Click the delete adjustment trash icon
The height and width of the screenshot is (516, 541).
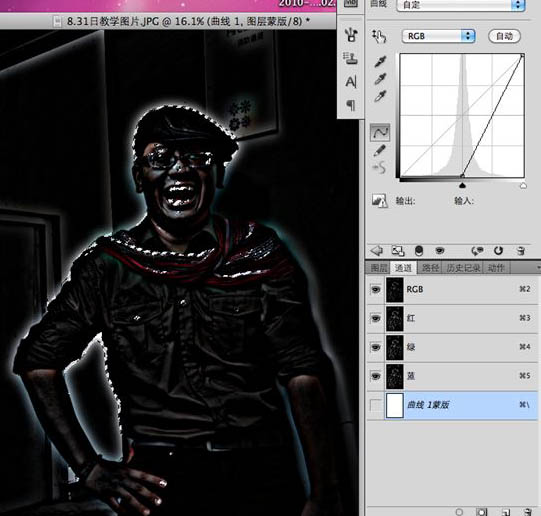521,251
